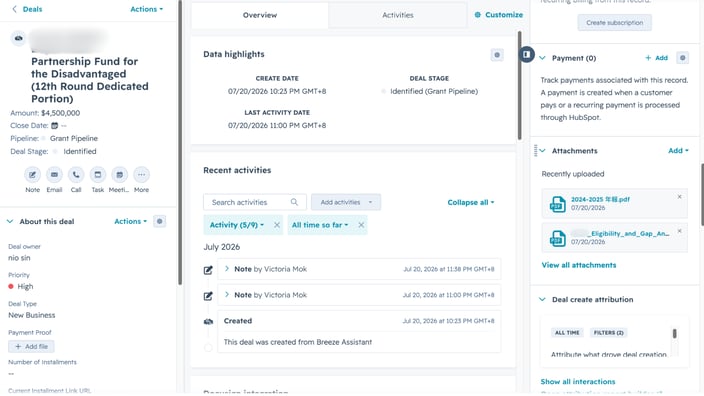Click the Meeting calendar icon
This screenshot has width=704, height=396.
click(119, 175)
